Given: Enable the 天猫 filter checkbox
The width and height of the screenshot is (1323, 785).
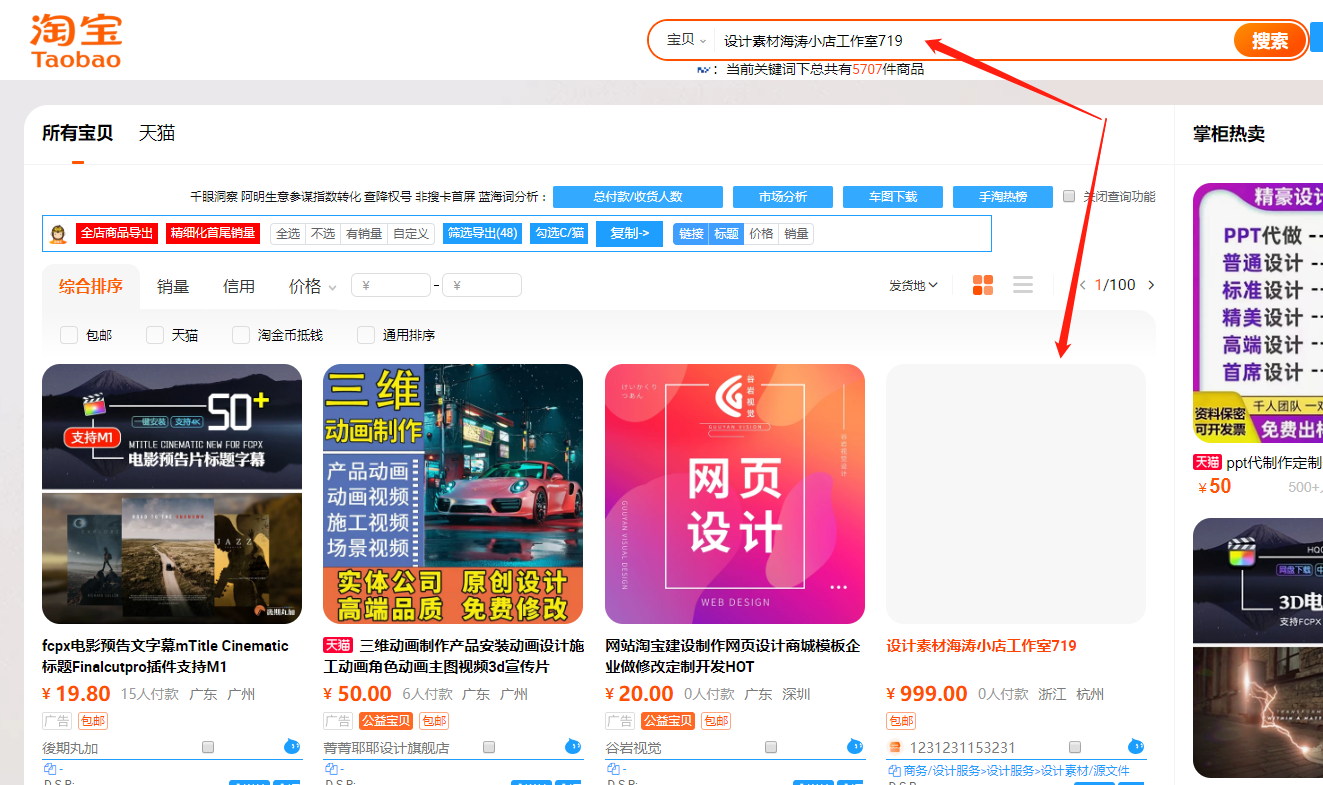Looking at the screenshot, I should click(x=155, y=335).
